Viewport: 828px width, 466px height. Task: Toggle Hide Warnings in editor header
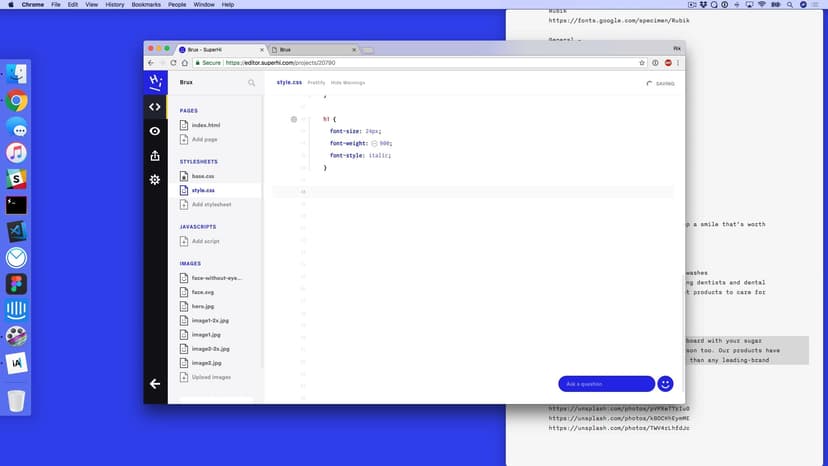pyautogui.click(x=349, y=83)
